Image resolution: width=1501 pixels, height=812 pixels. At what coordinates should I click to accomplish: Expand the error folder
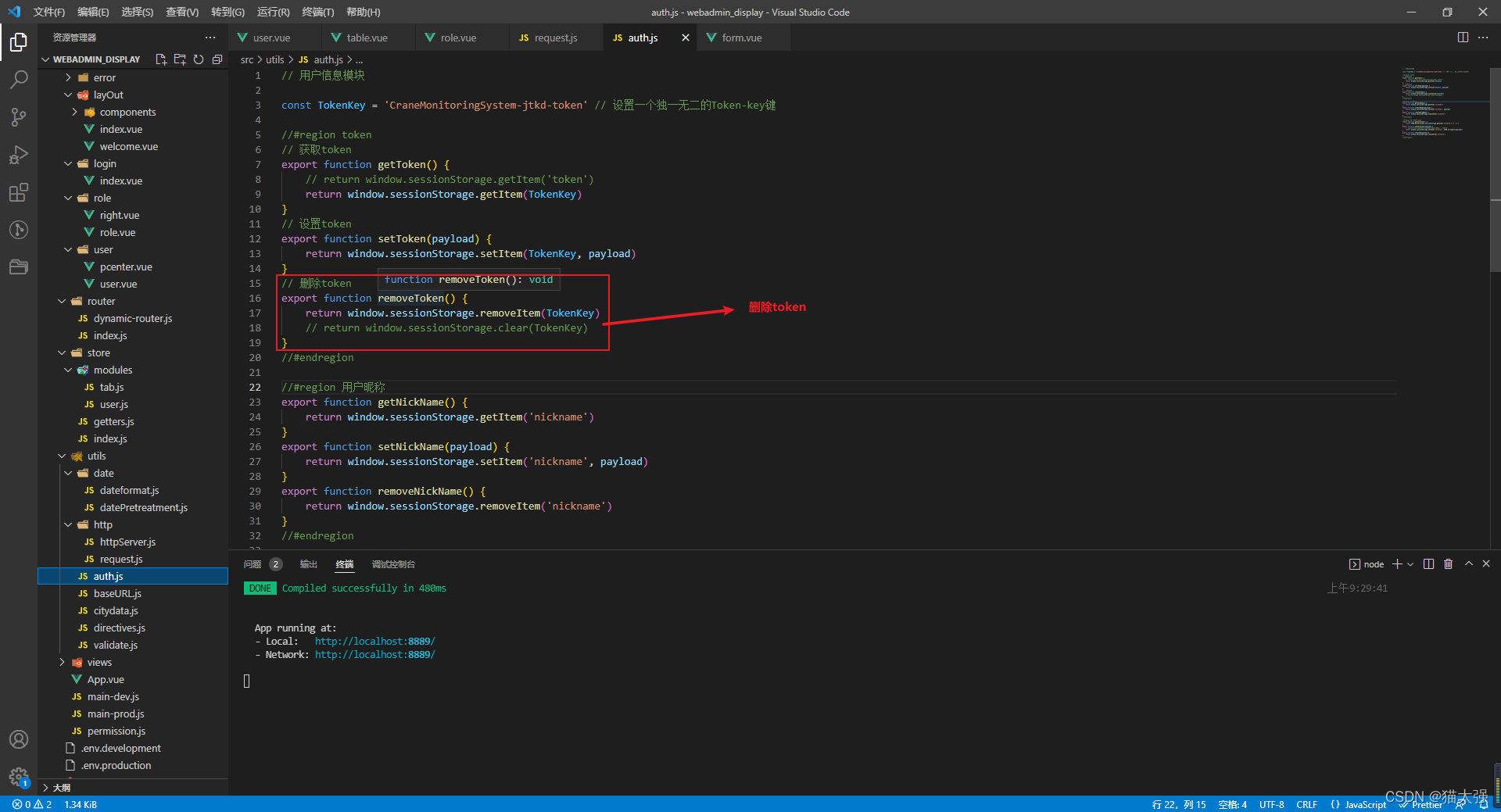point(68,77)
